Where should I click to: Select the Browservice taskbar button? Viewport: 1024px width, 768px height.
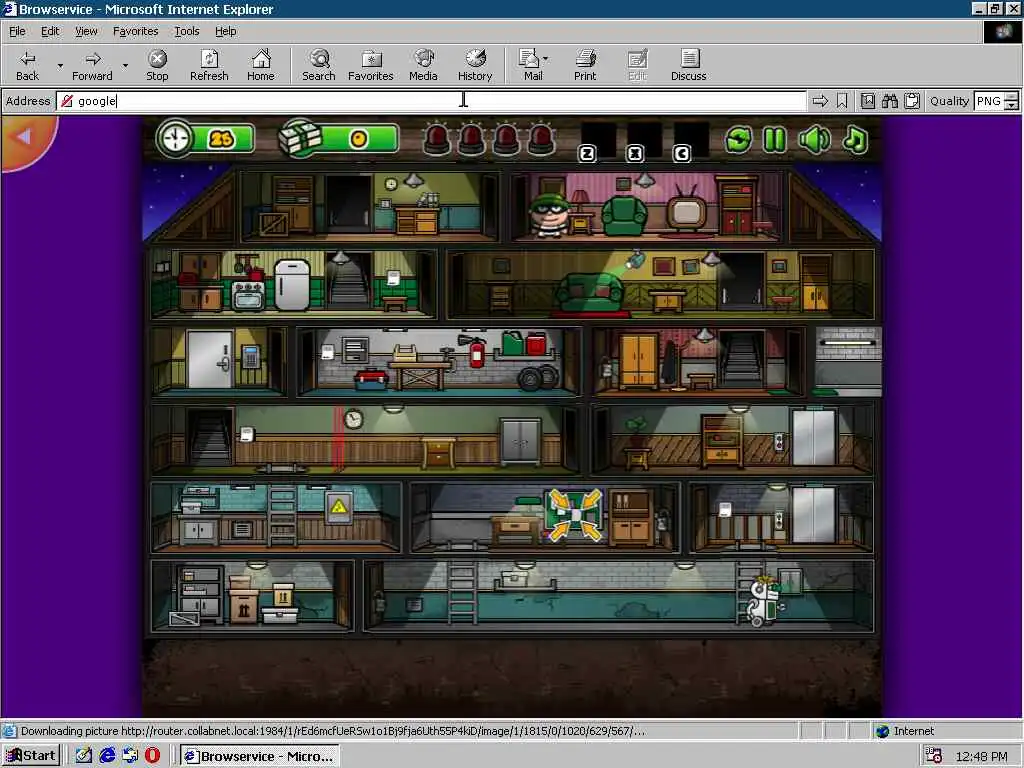click(x=260, y=756)
